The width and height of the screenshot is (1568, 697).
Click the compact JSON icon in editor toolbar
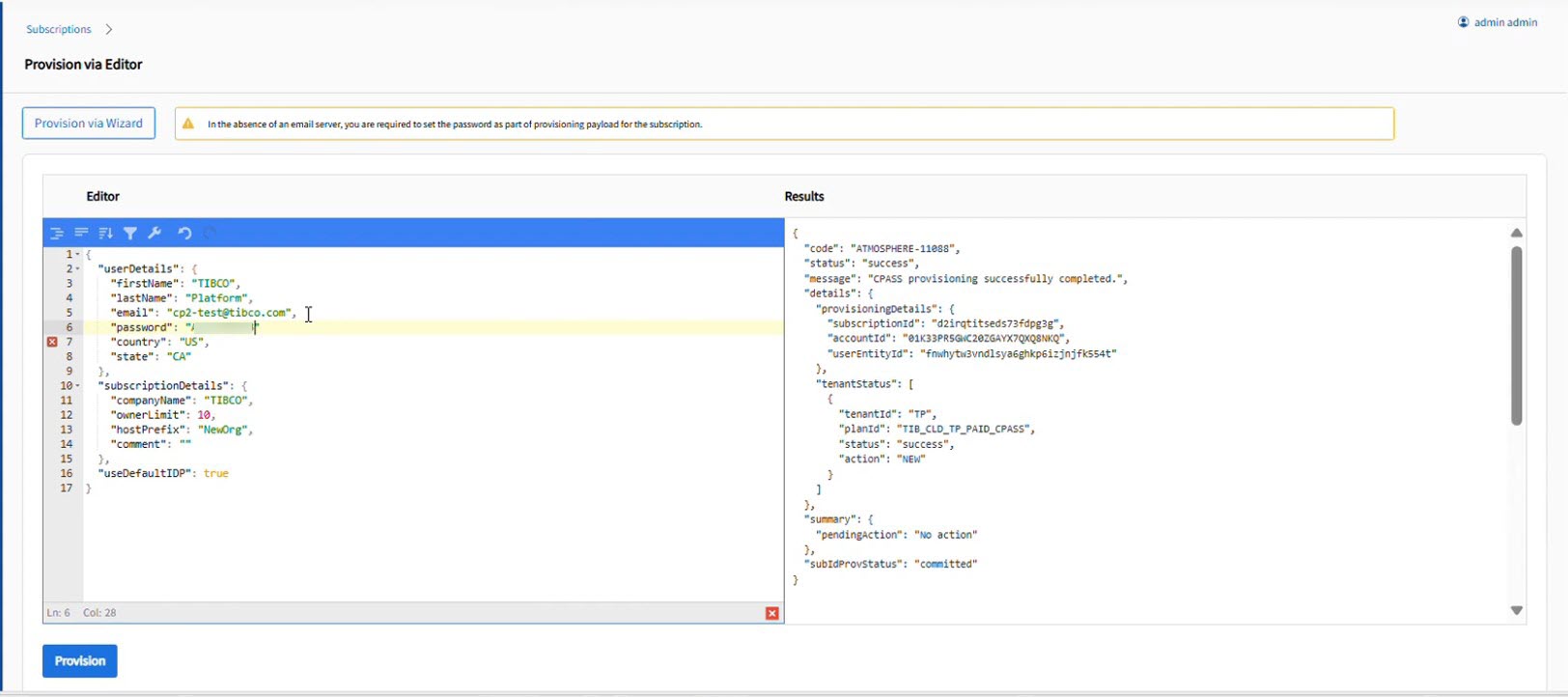(81, 233)
